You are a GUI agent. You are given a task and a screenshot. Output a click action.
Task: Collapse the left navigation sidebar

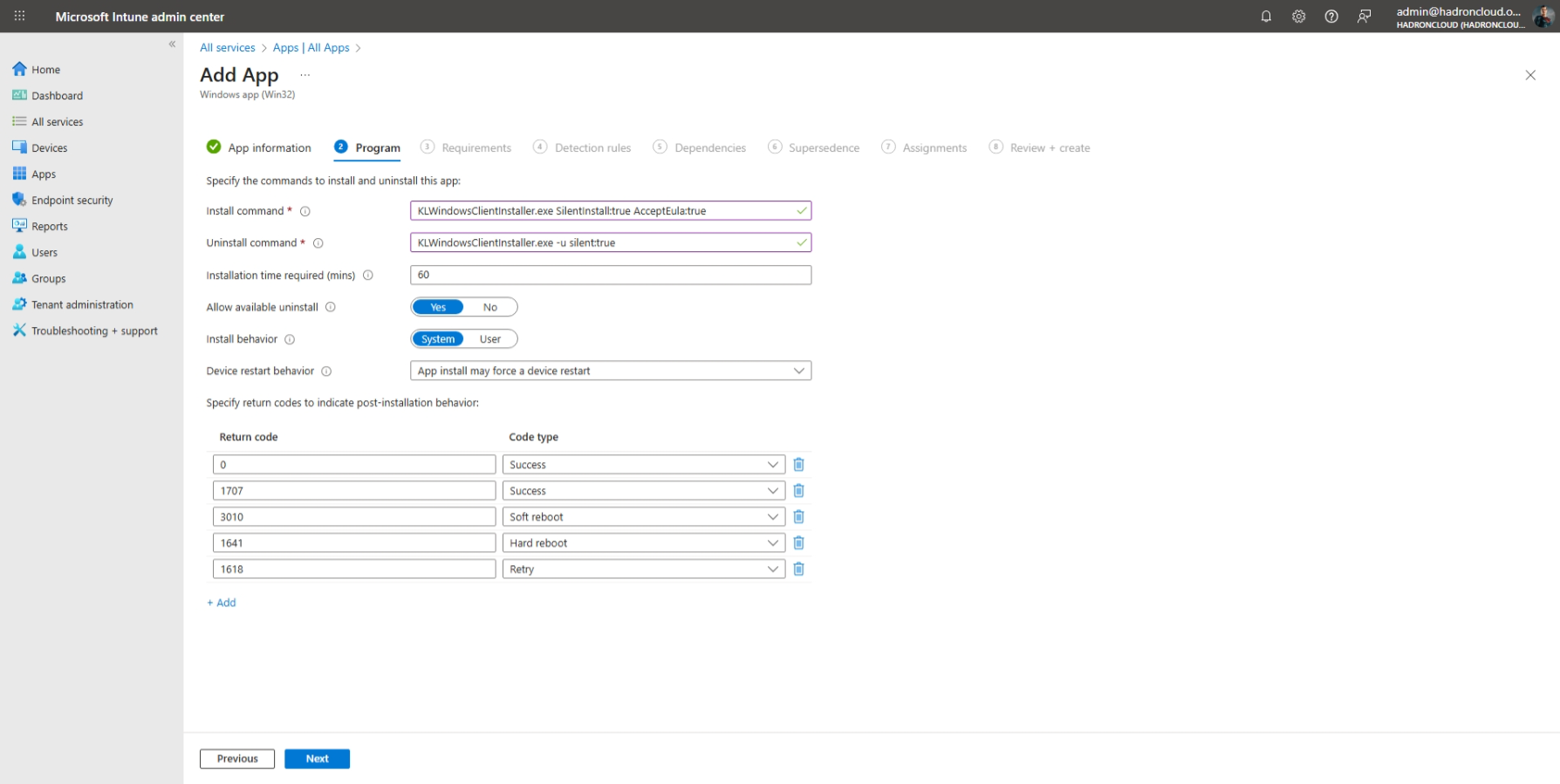point(172,44)
